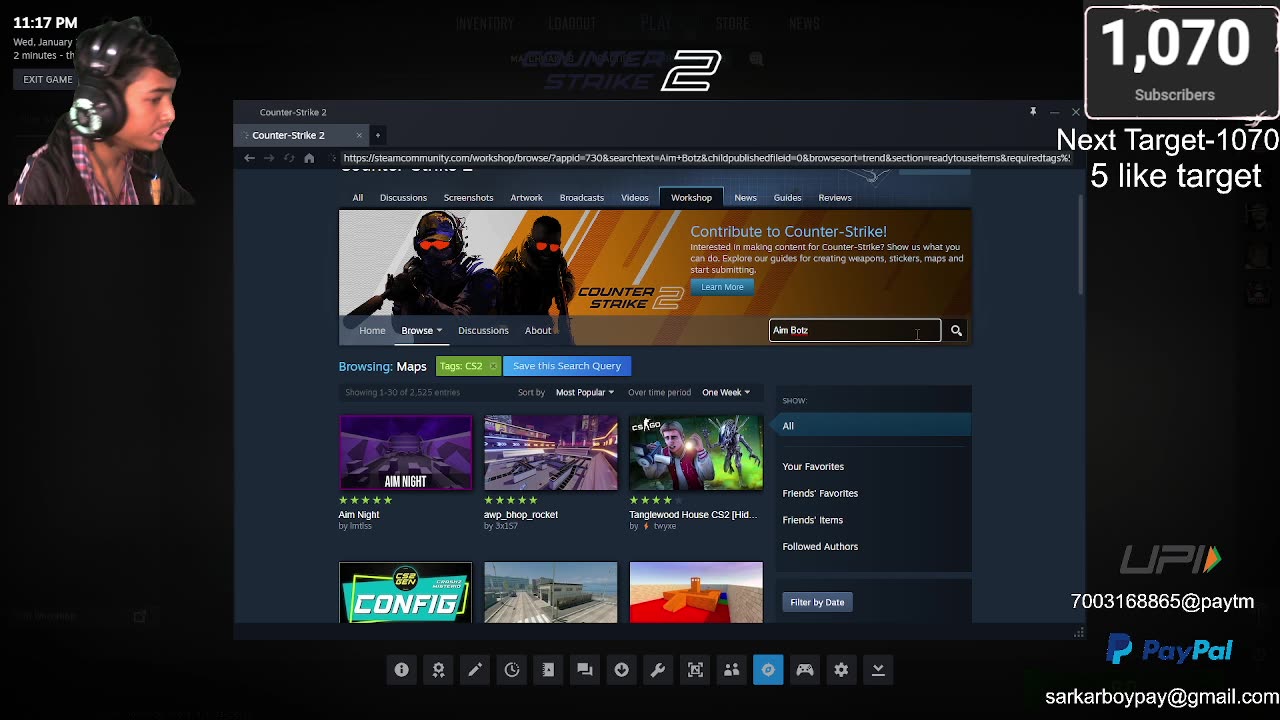This screenshot has height=720, width=1280.
Task: Open the playtime clock icon in overlay toolbar
Action: tap(512, 670)
